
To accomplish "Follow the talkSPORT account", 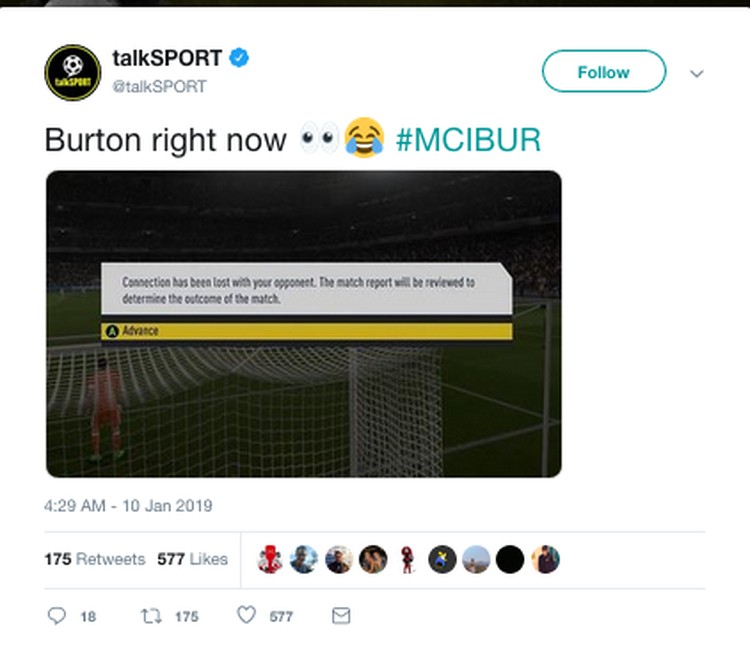I will pyautogui.click(x=604, y=71).
